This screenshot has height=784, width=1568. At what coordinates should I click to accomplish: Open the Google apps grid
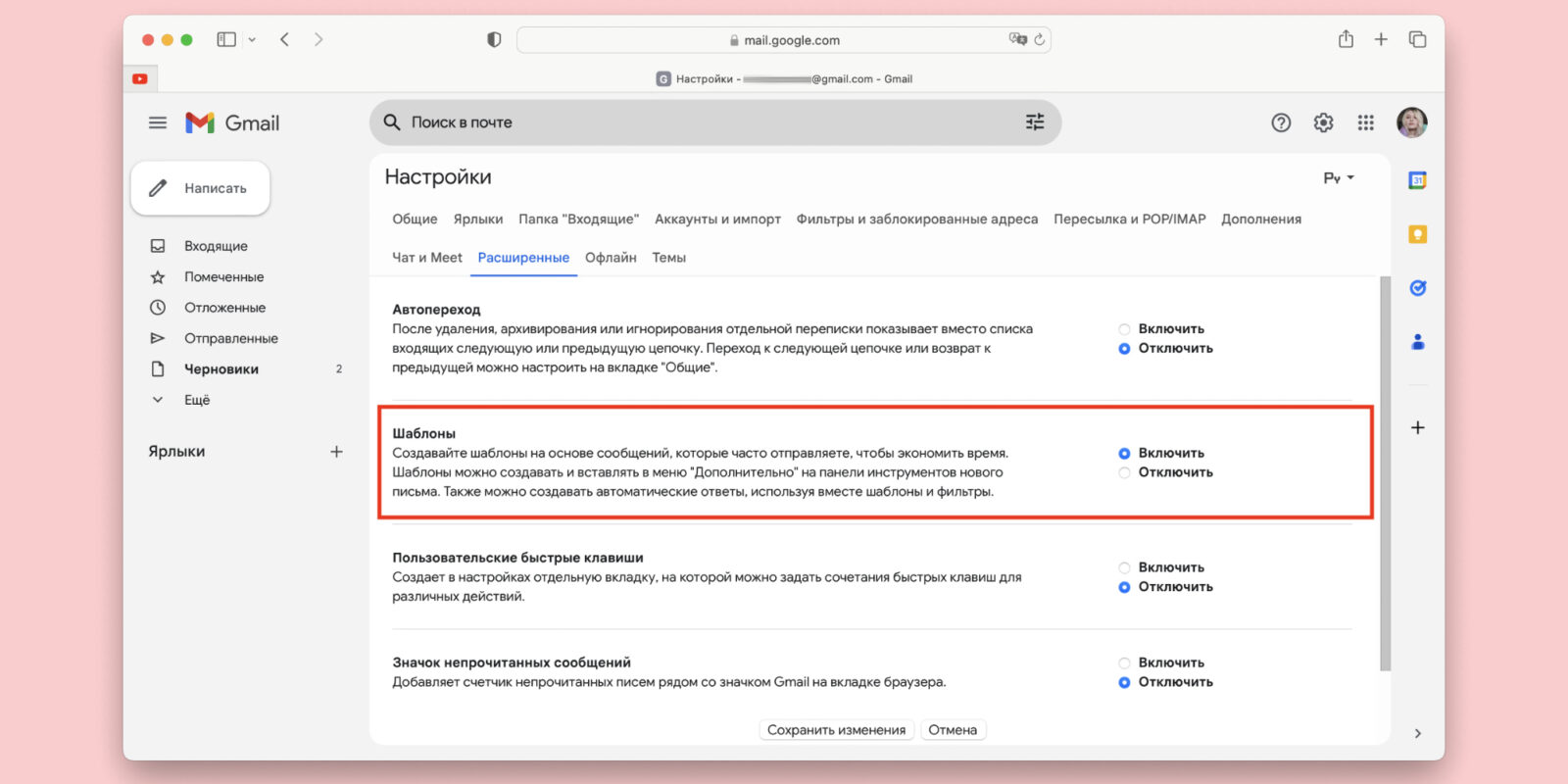click(1365, 122)
